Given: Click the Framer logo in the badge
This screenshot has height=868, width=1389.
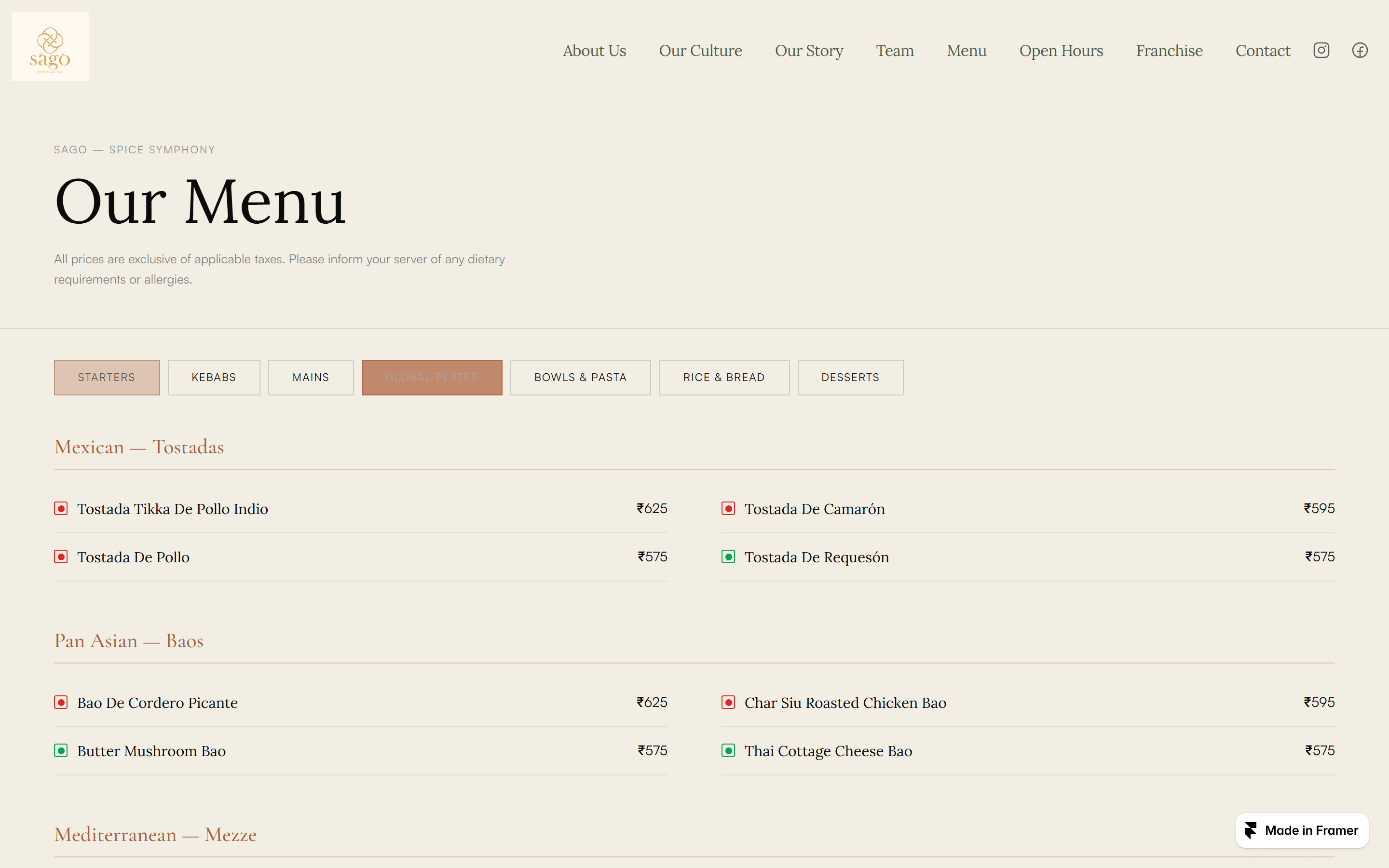Looking at the screenshot, I should pos(1251,830).
